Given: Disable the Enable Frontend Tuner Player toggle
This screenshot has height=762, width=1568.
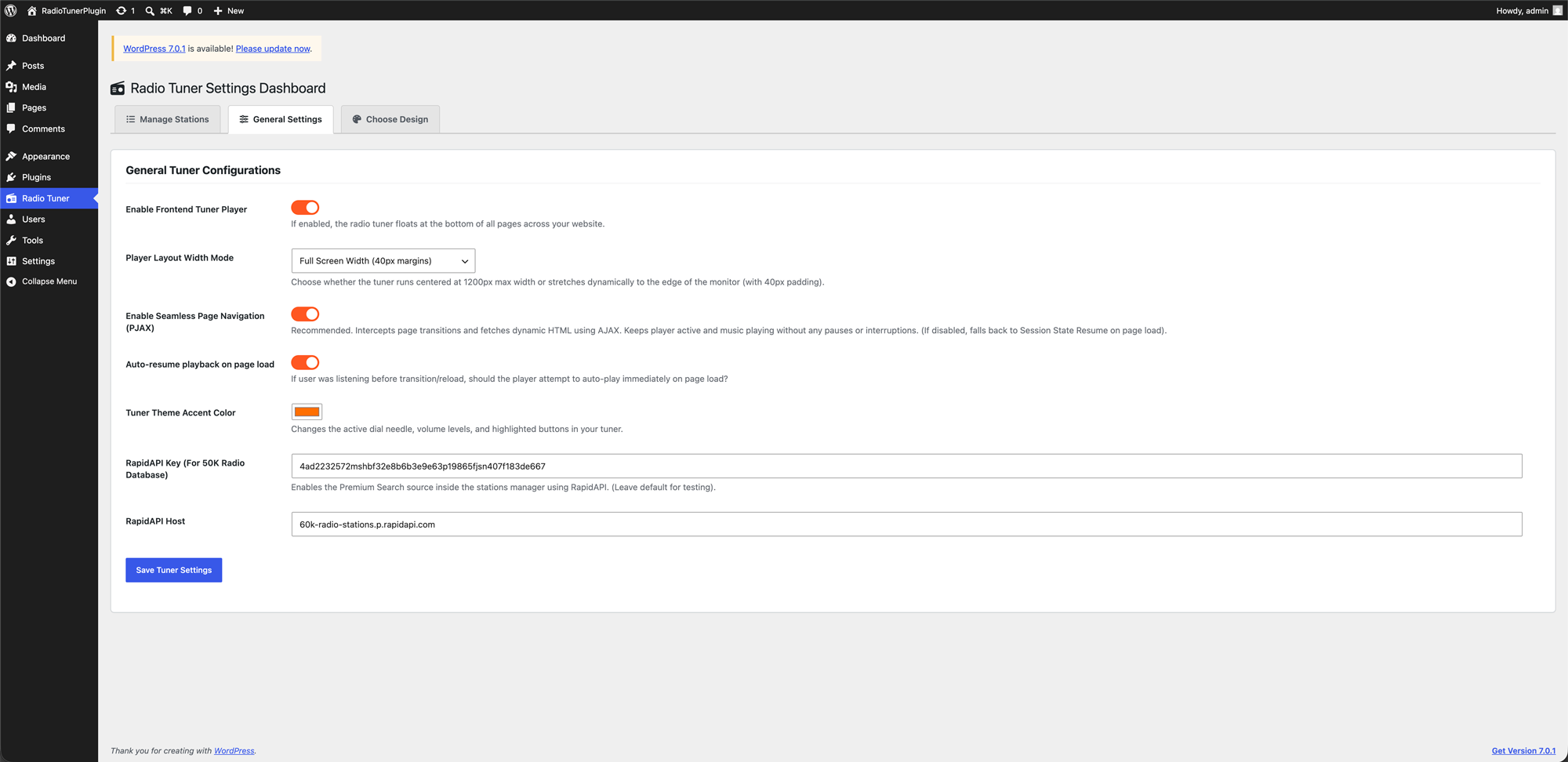Looking at the screenshot, I should coord(305,208).
